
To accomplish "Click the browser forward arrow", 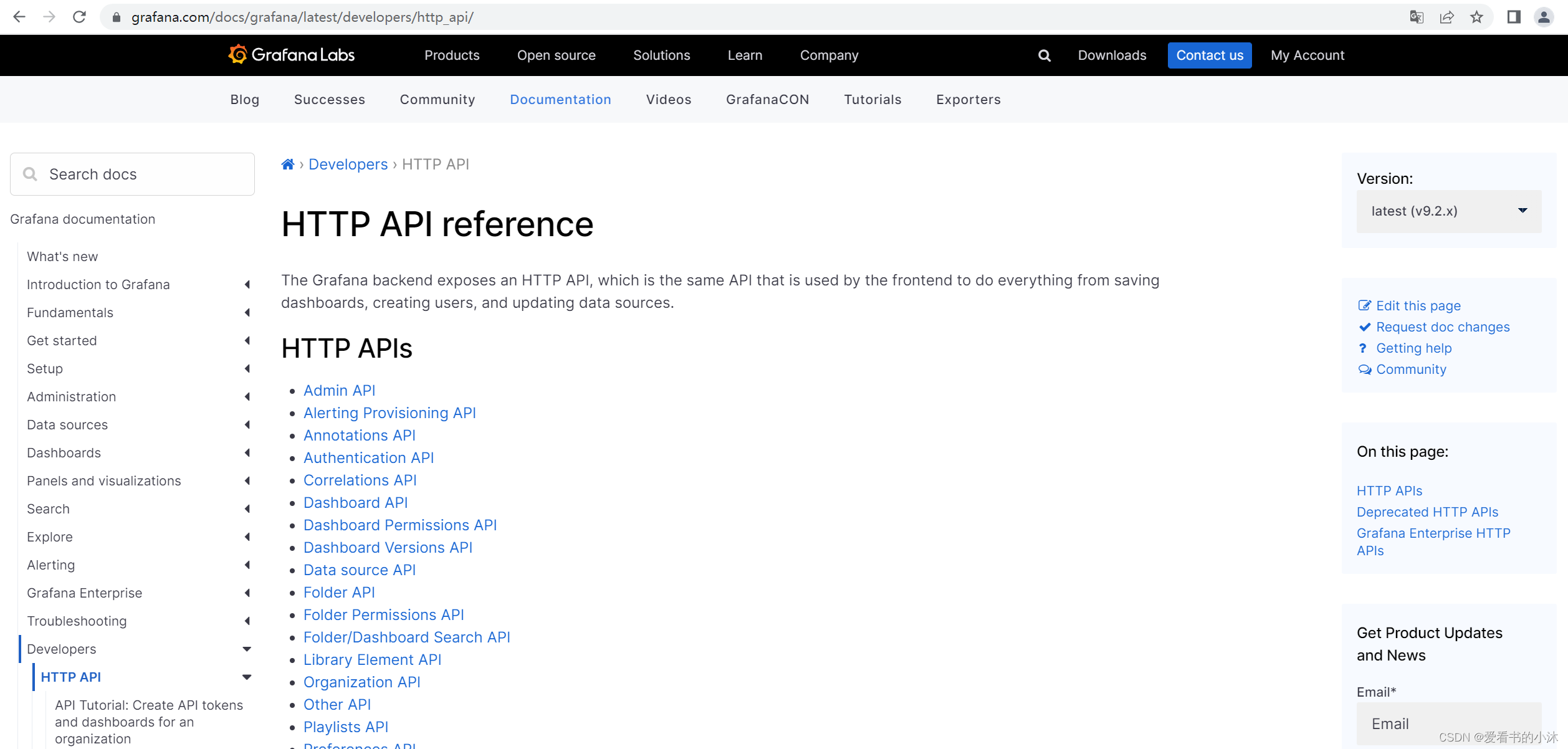I will pos(49,17).
